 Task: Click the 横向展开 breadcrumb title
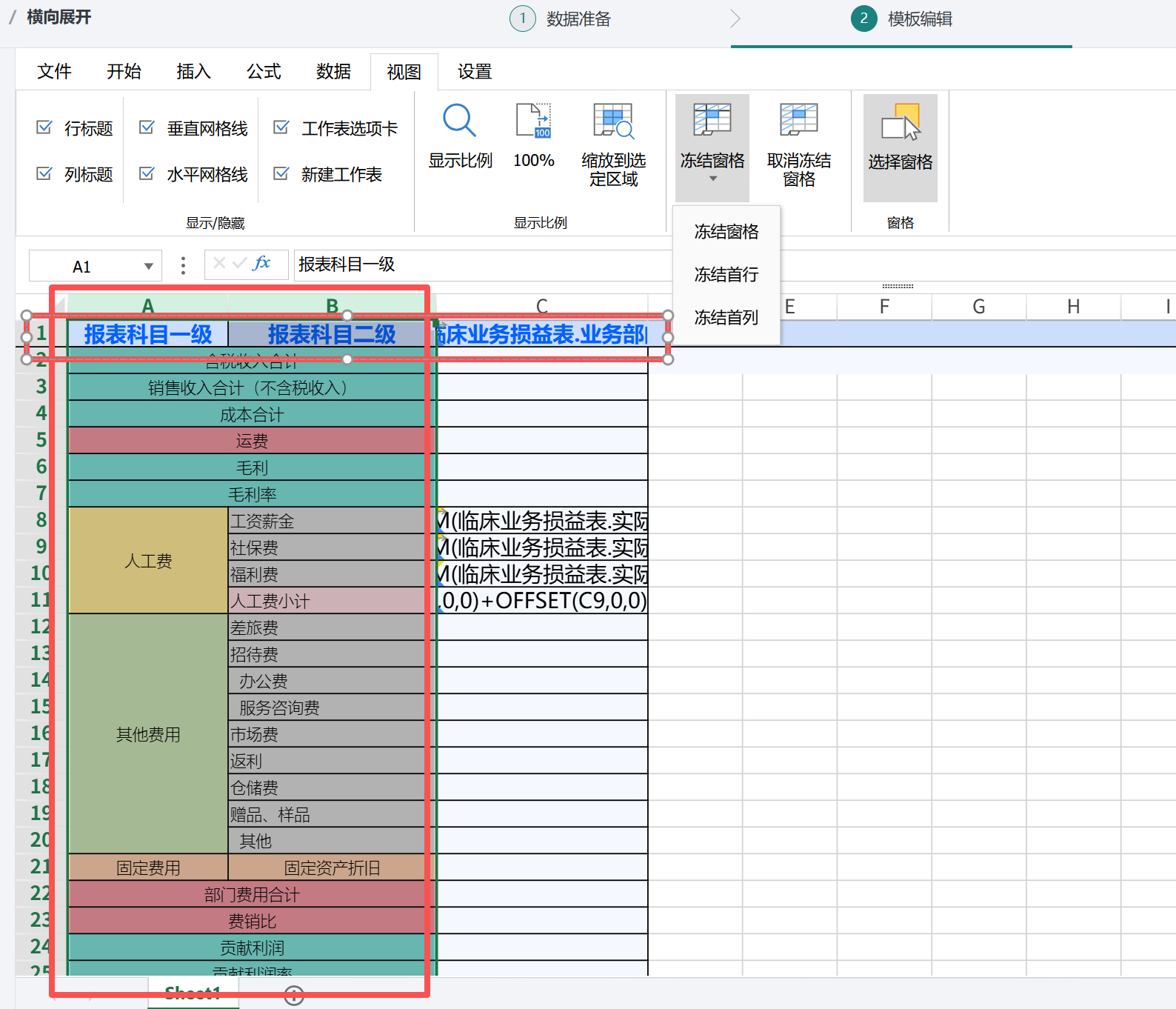(x=59, y=17)
